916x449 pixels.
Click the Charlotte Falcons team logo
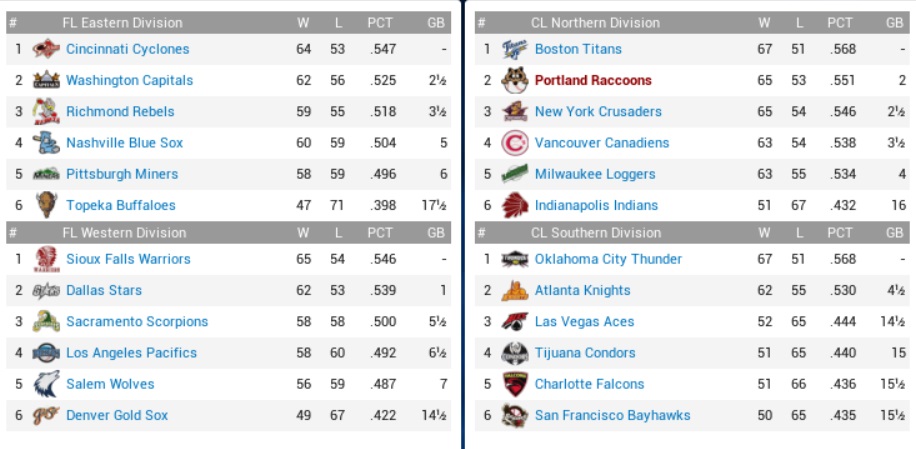pyautogui.click(x=514, y=384)
